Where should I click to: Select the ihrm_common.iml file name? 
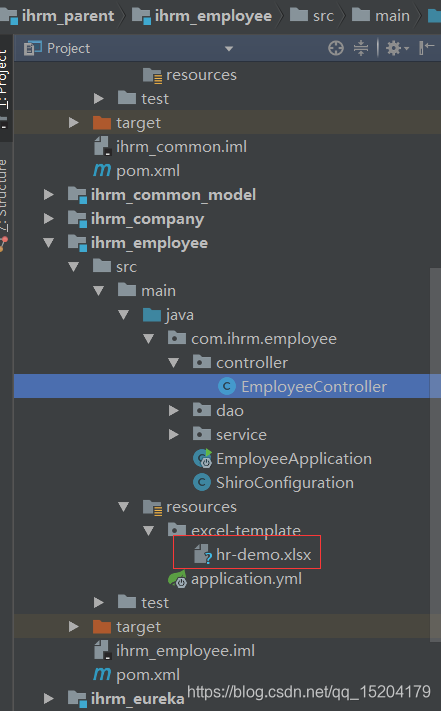tap(181, 146)
